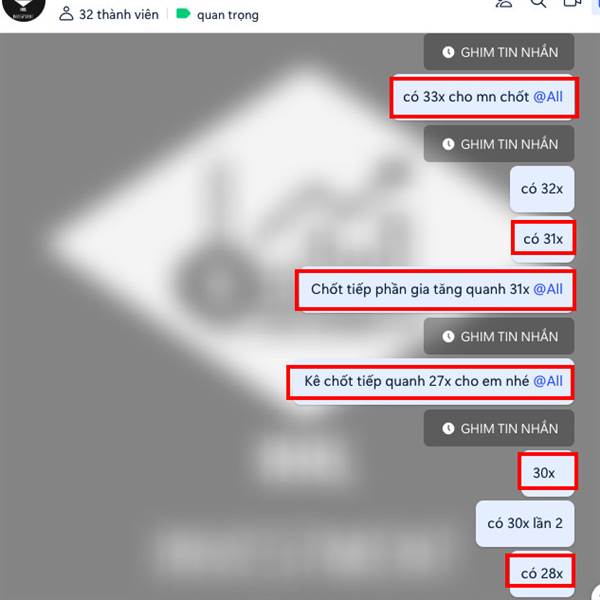Screen dimensions: 600x600
Task: Click @All in Kê chốt tiếp quanh 27x message
Action: [x=548, y=381]
